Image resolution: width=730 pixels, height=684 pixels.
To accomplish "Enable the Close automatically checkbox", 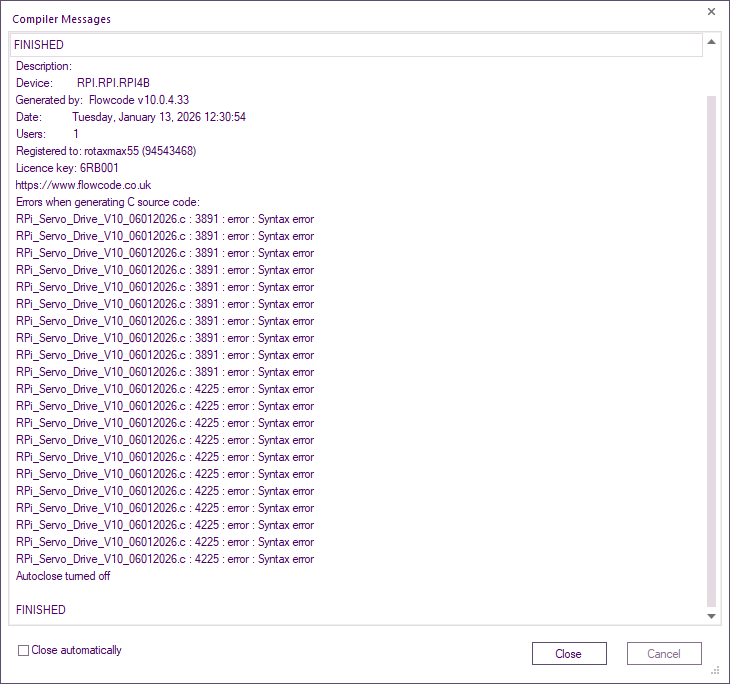I will click(23, 651).
